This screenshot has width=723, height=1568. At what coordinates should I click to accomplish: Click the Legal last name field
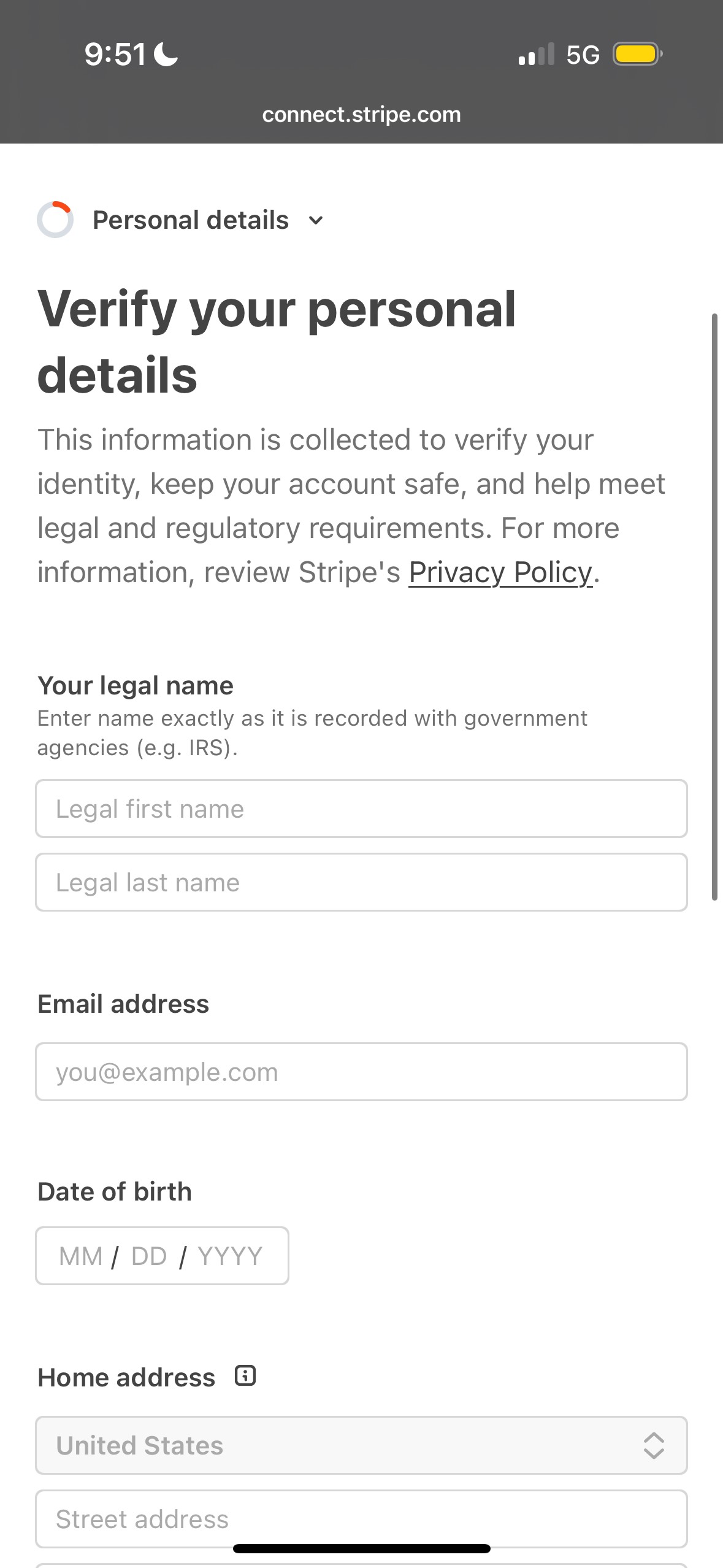coord(361,882)
